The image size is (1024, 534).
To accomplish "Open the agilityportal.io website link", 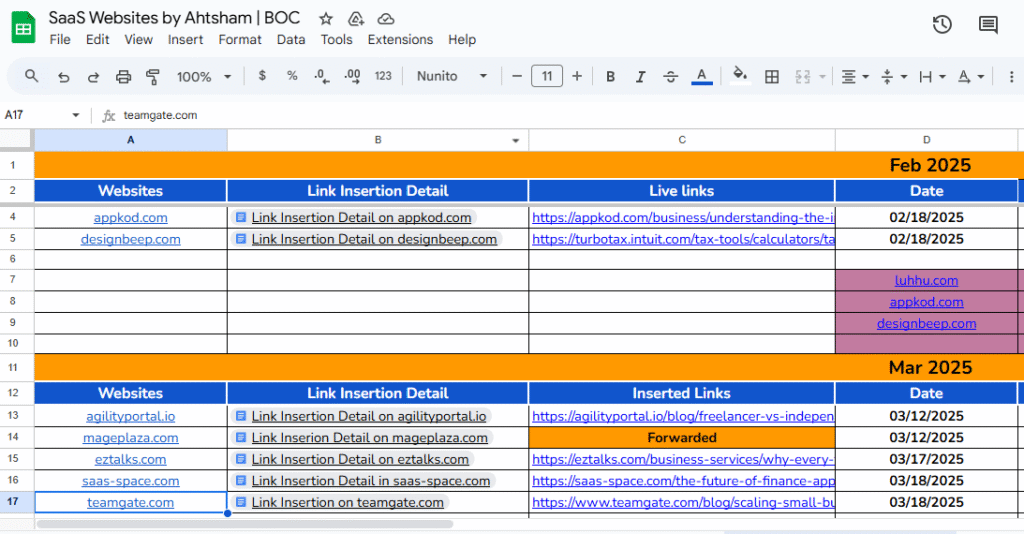I will click(131, 416).
